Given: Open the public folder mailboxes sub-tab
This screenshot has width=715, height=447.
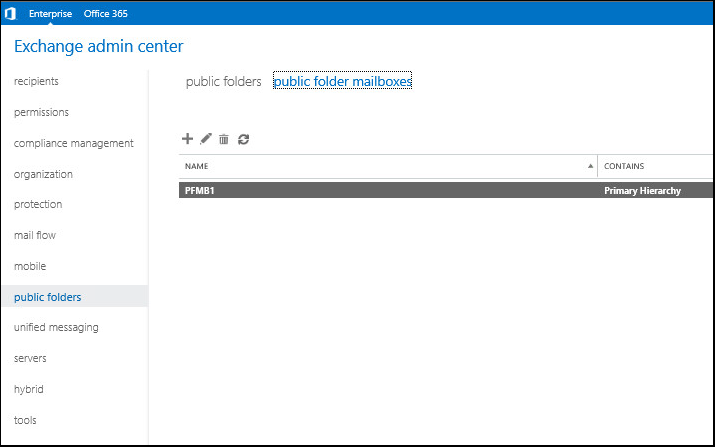Looking at the screenshot, I should 342,81.
